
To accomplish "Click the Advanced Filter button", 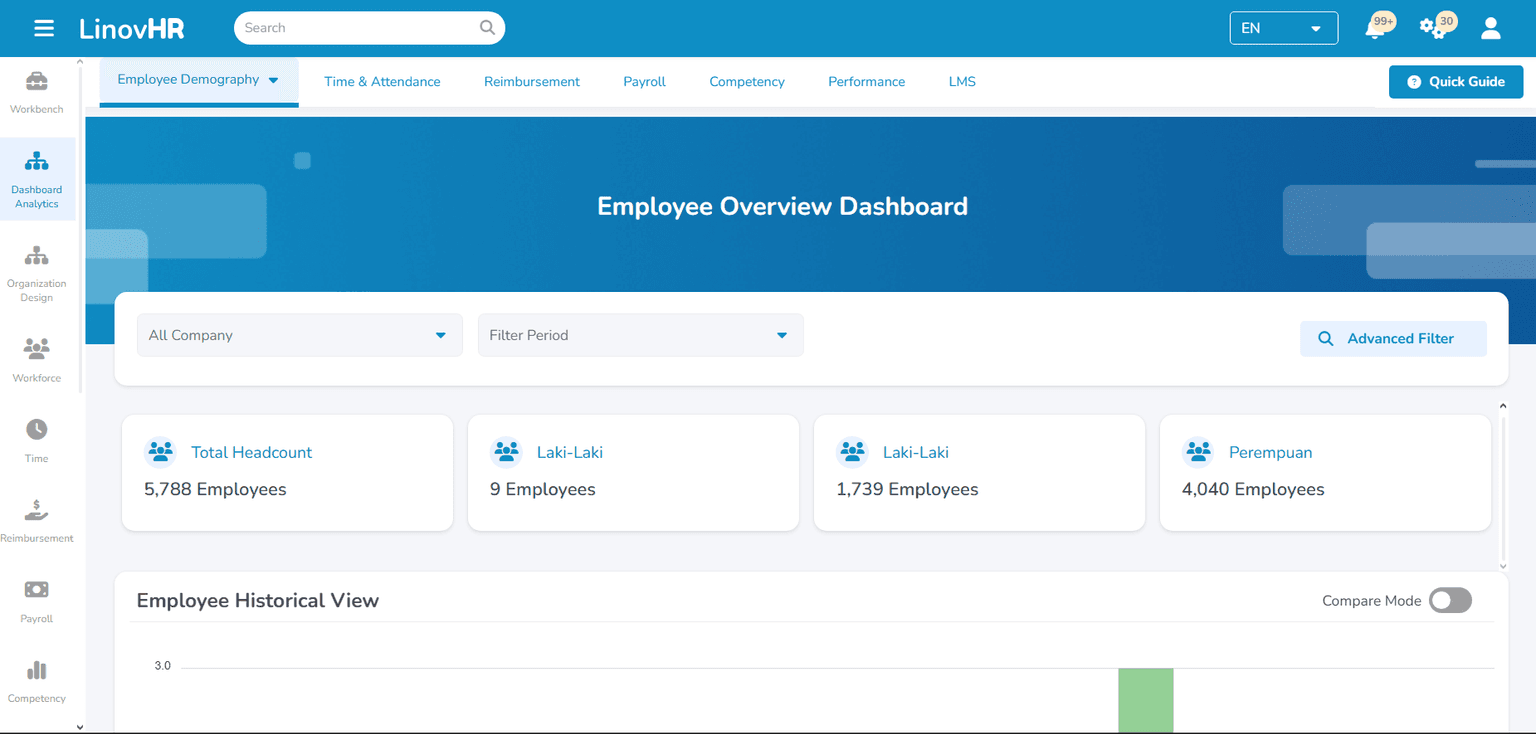I will 1393,338.
